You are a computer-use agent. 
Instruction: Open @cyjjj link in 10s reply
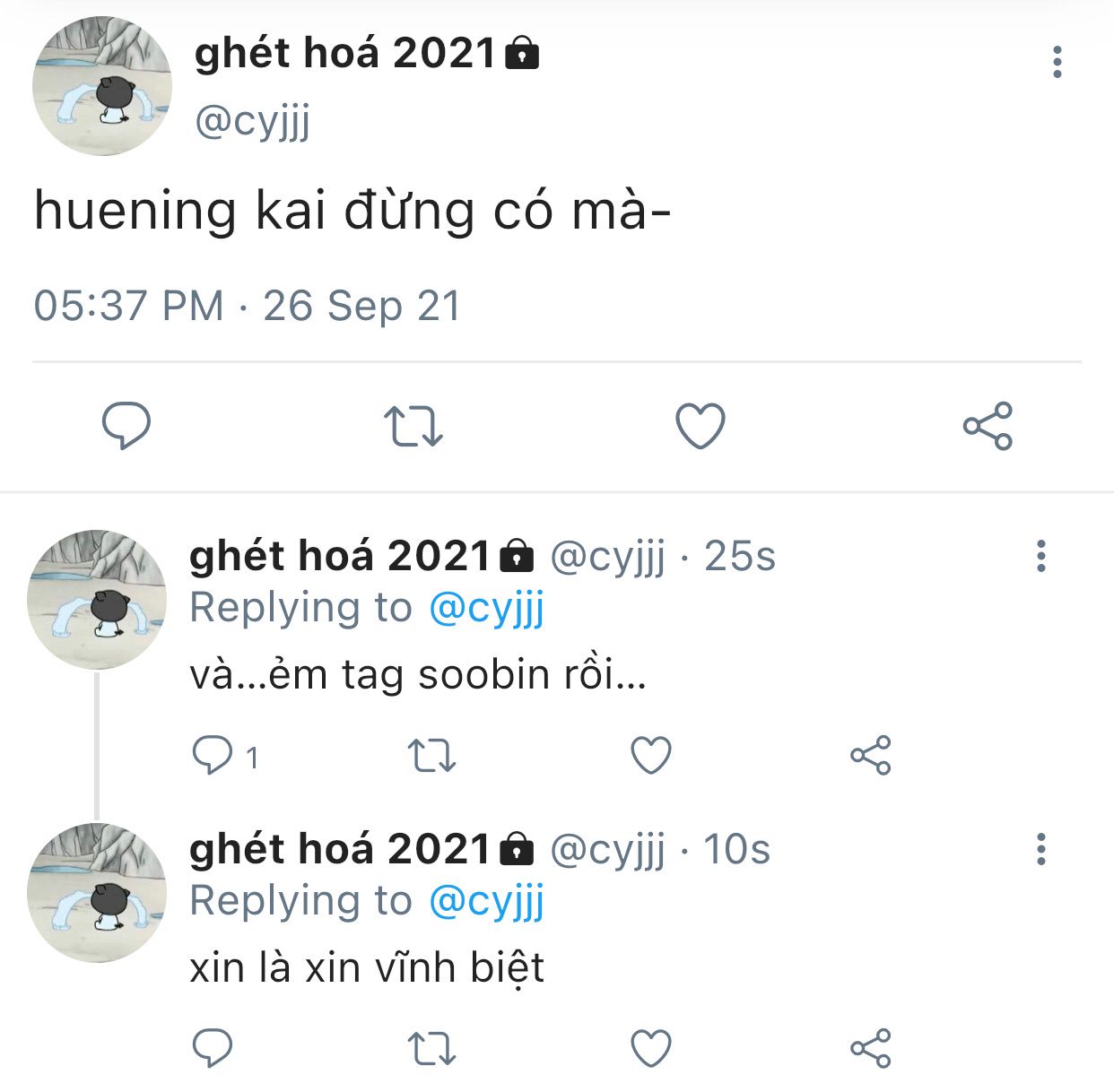[x=486, y=902]
